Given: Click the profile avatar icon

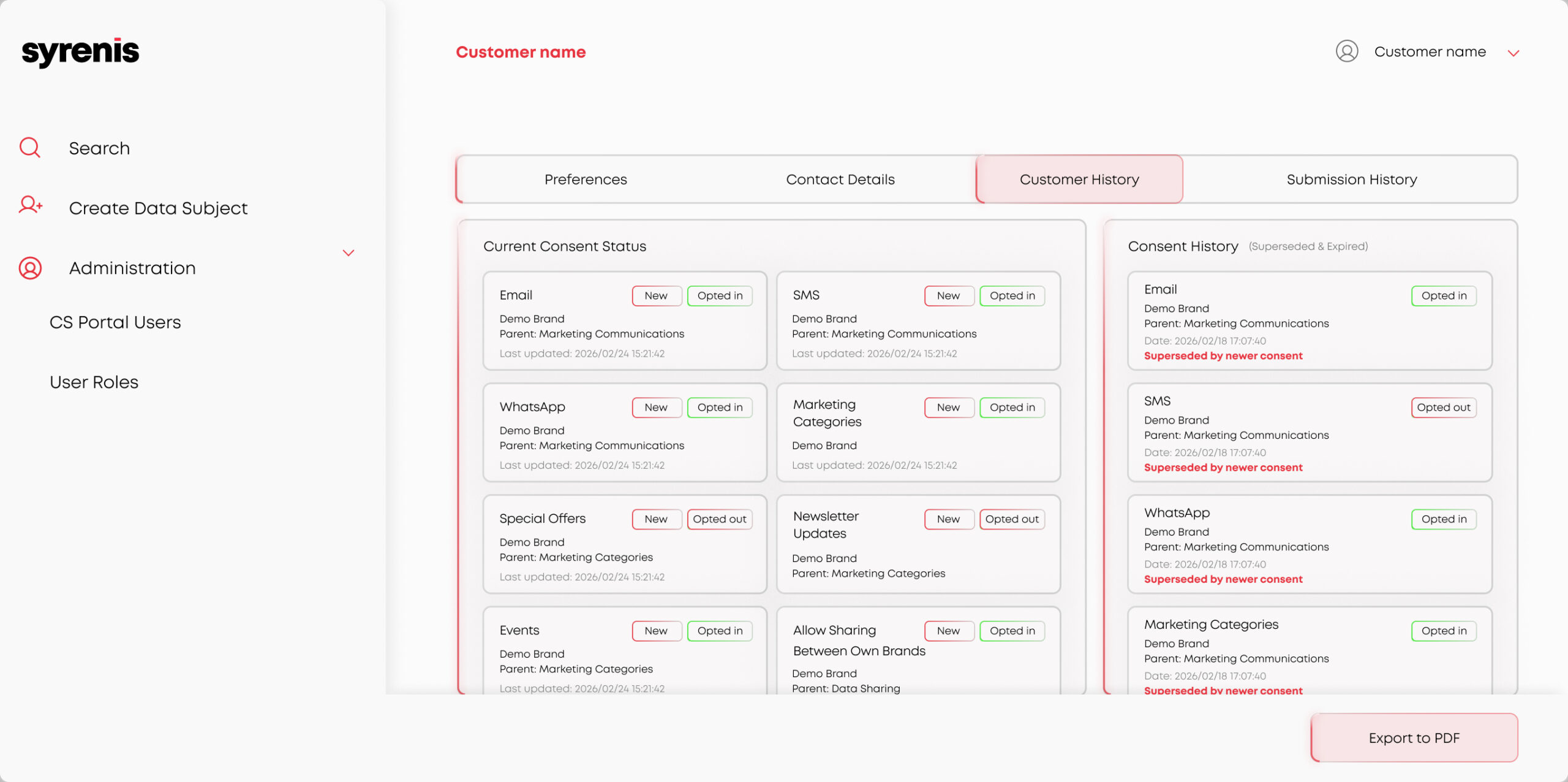Looking at the screenshot, I should tap(1346, 51).
